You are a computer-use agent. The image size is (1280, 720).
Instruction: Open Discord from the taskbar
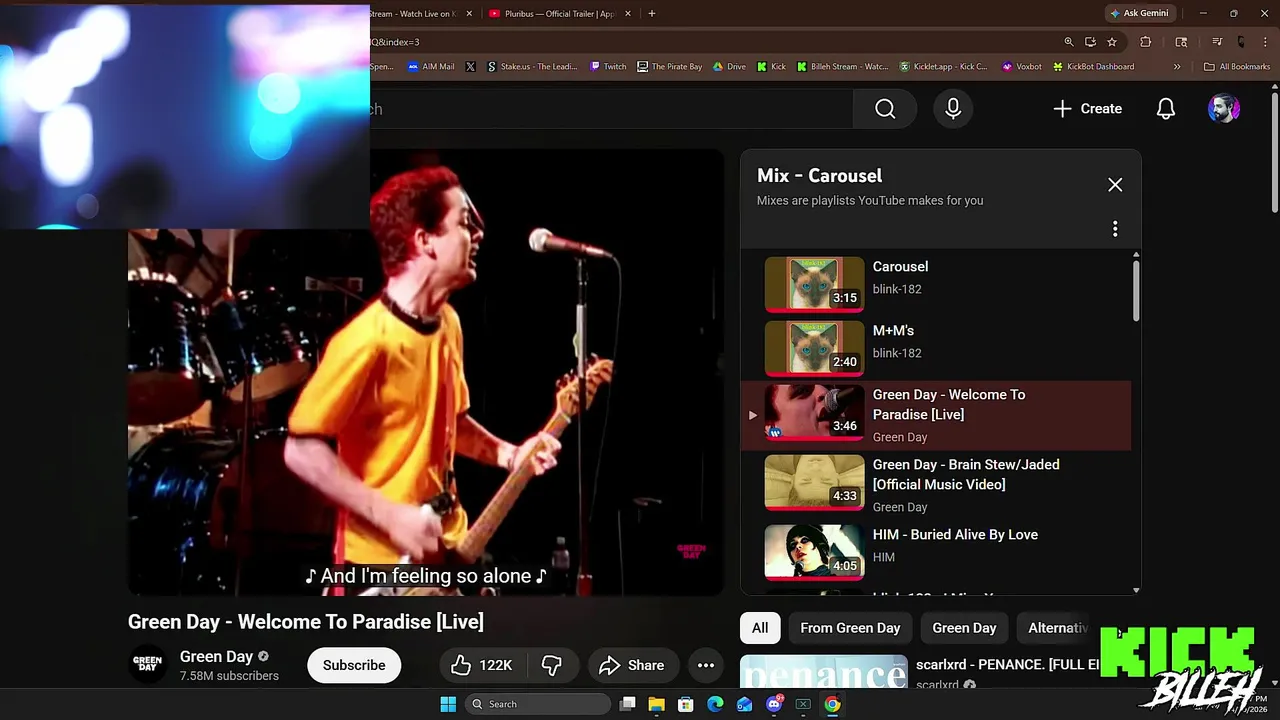[774, 704]
